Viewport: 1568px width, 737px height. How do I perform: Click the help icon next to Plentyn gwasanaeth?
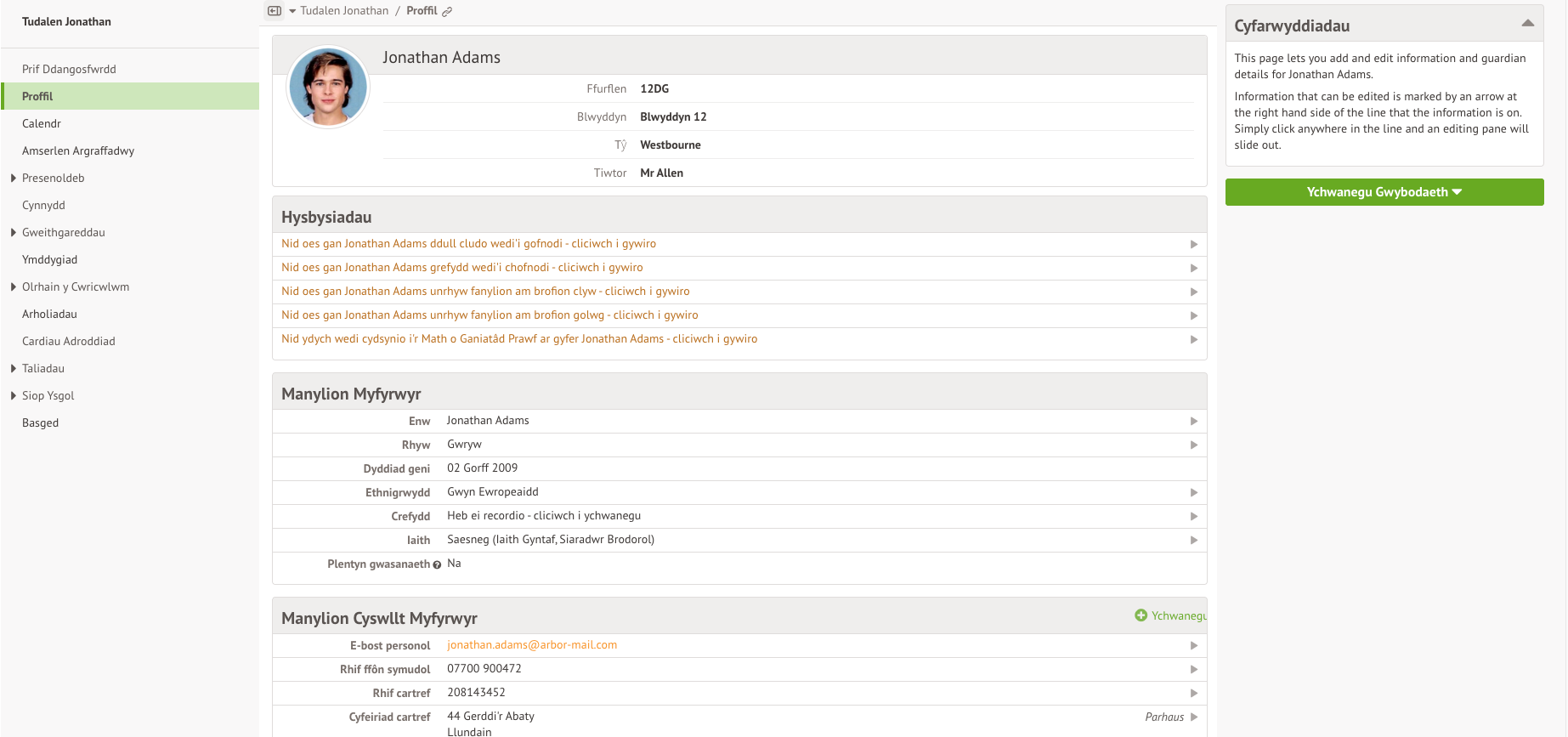coord(437,565)
